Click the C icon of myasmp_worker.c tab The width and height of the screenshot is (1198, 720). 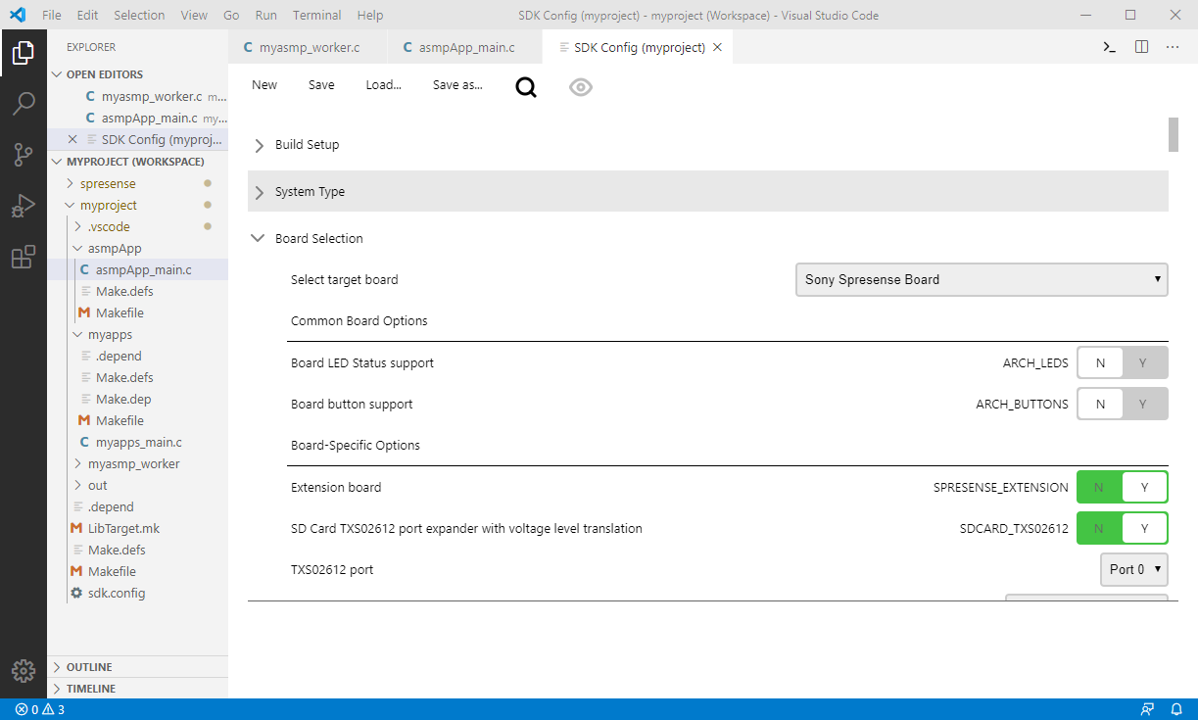click(x=248, y=47)
